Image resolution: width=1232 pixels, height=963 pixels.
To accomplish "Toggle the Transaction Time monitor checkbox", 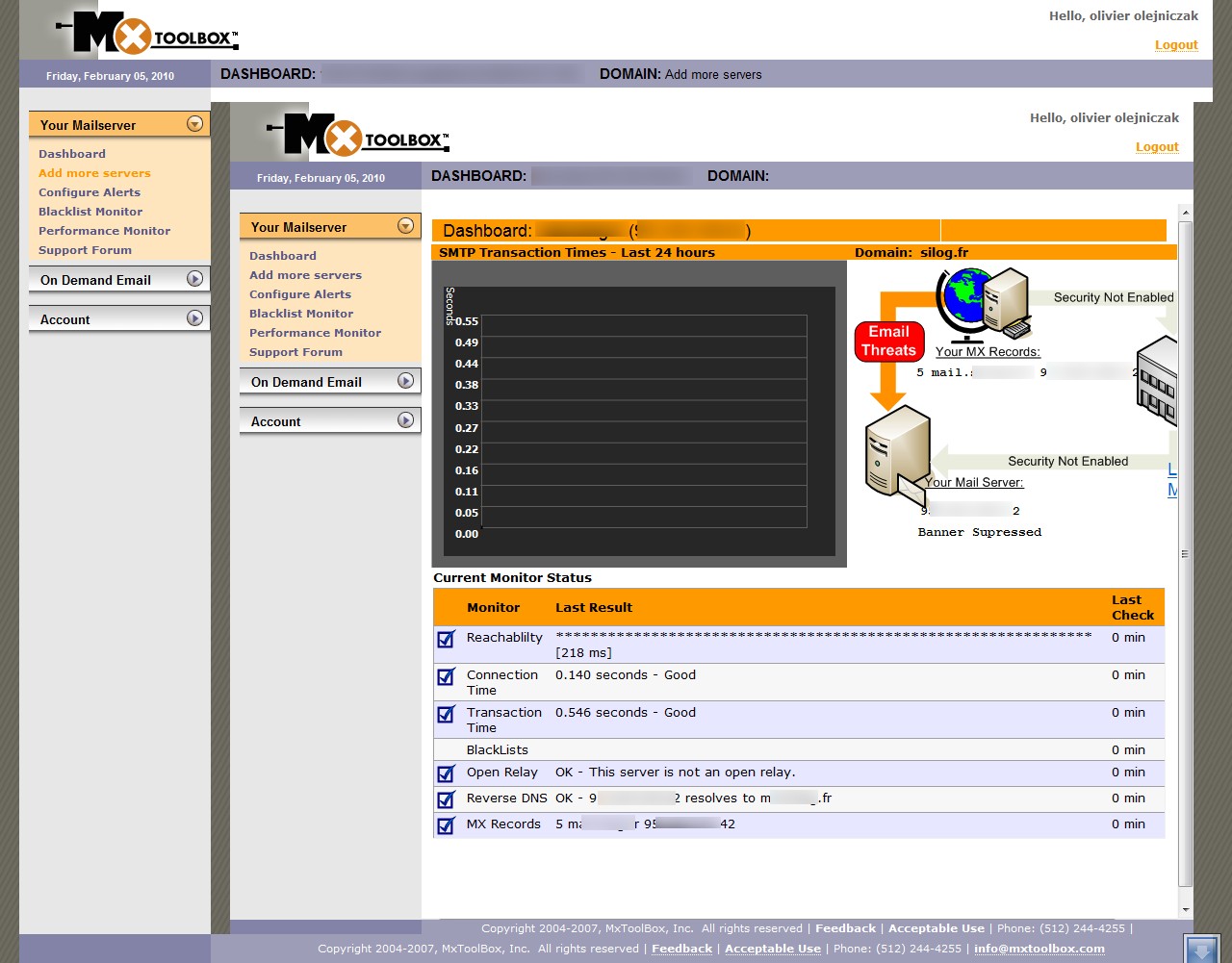I will click(446, 714).
